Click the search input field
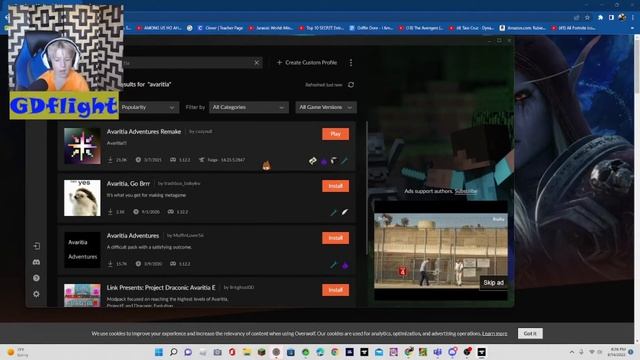Screen dimensions: 640x360 coord(188,62)
